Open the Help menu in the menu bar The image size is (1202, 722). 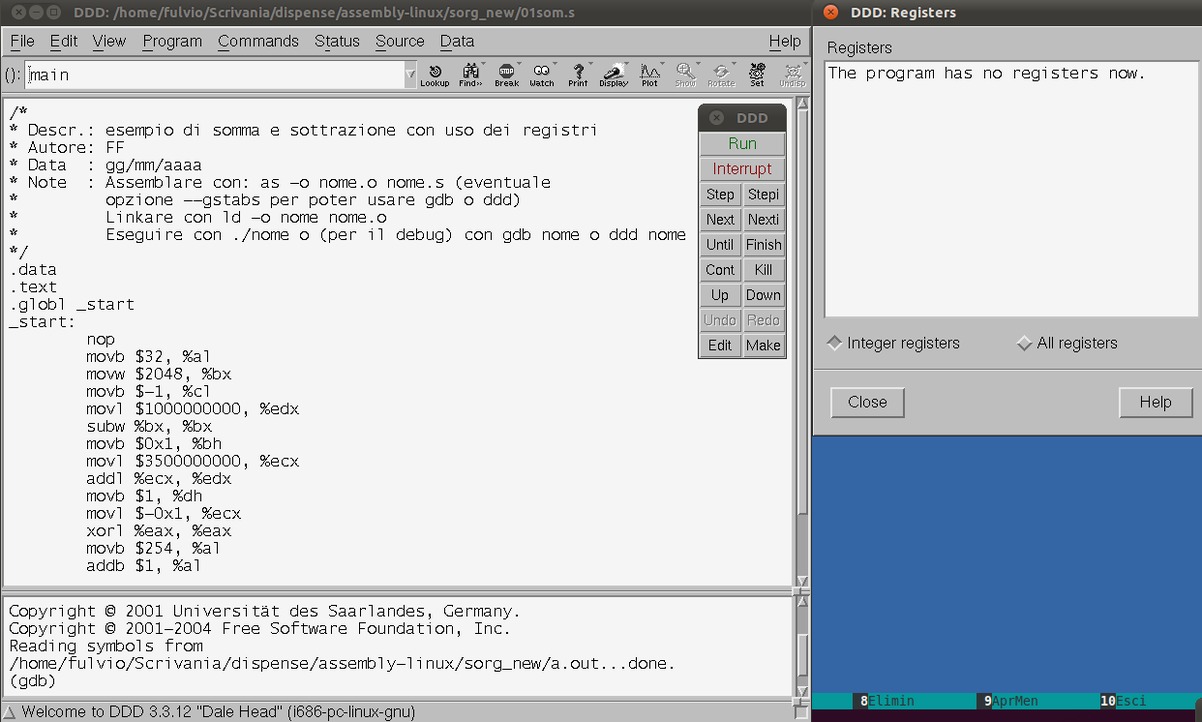tap(785, 41)
